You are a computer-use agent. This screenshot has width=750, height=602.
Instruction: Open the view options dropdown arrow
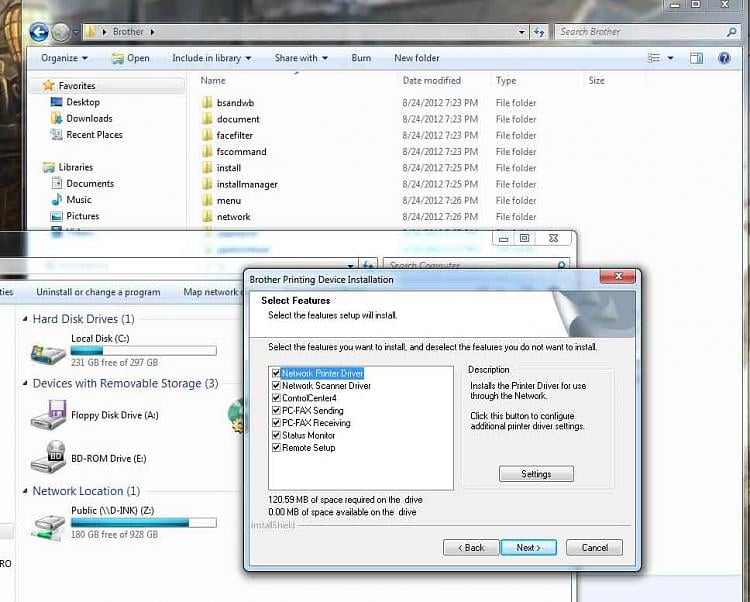click(671, 58)
